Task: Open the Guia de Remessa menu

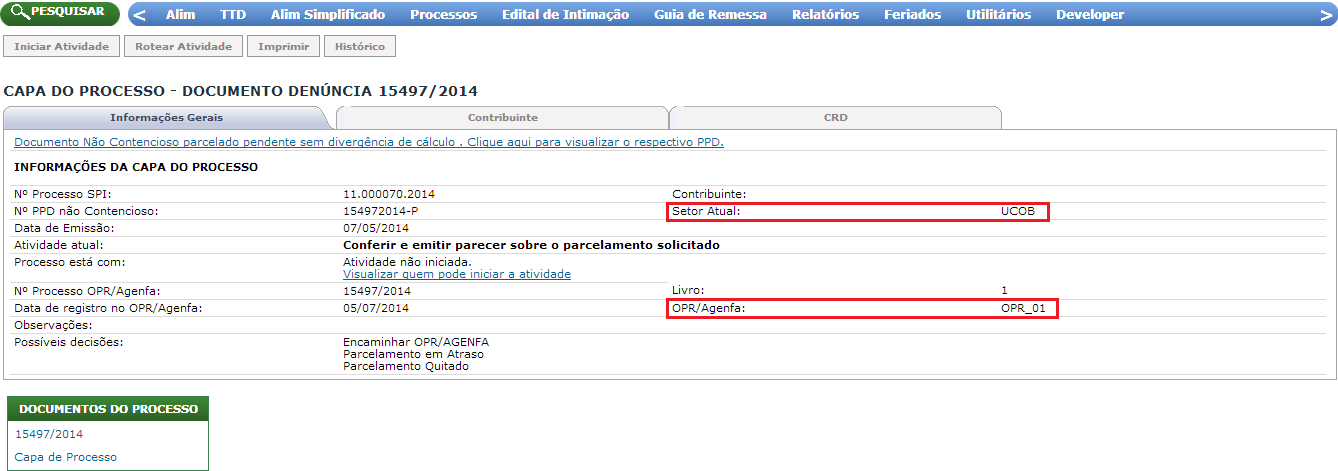Action: (x=711, y=15)
